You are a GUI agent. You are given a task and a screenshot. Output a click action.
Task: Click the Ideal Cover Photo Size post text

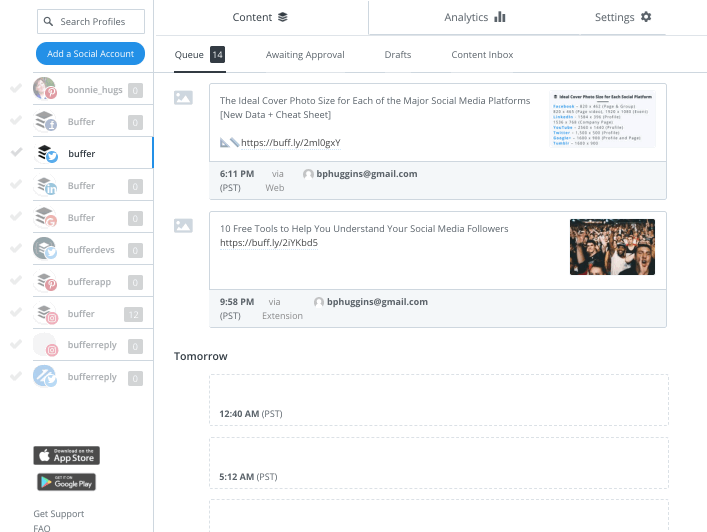(x=375, y=107)
